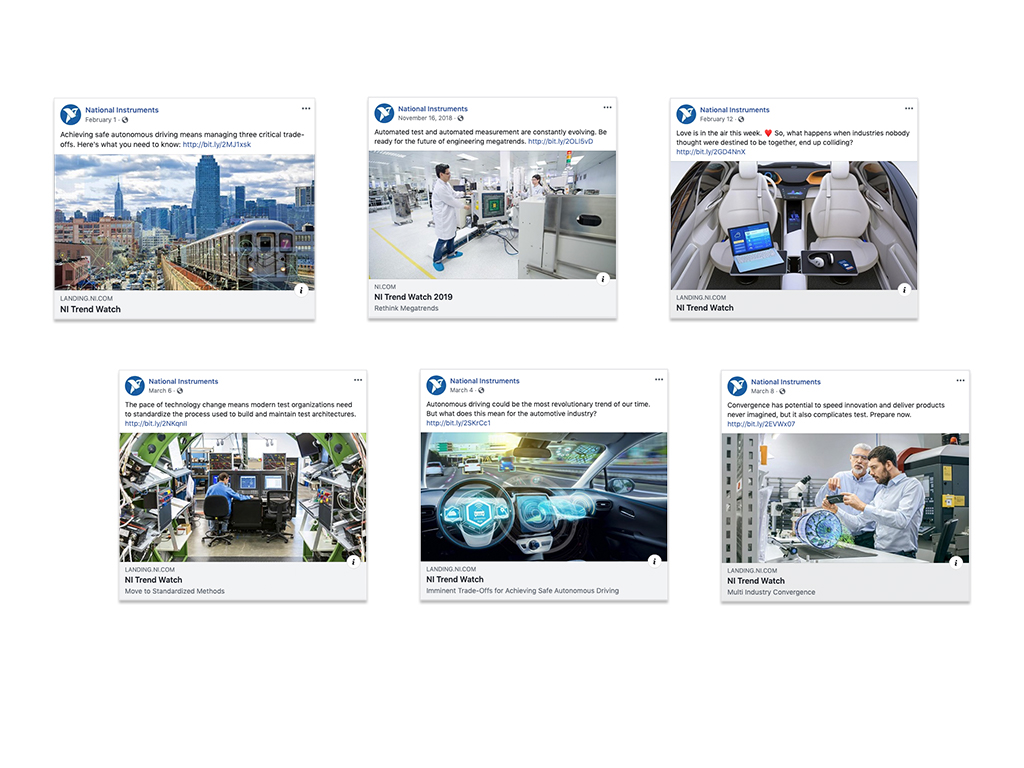Open the bit.ly/2MJ1xsk link
This screenshot has width=1024, height=768.
tap(217, 144)
